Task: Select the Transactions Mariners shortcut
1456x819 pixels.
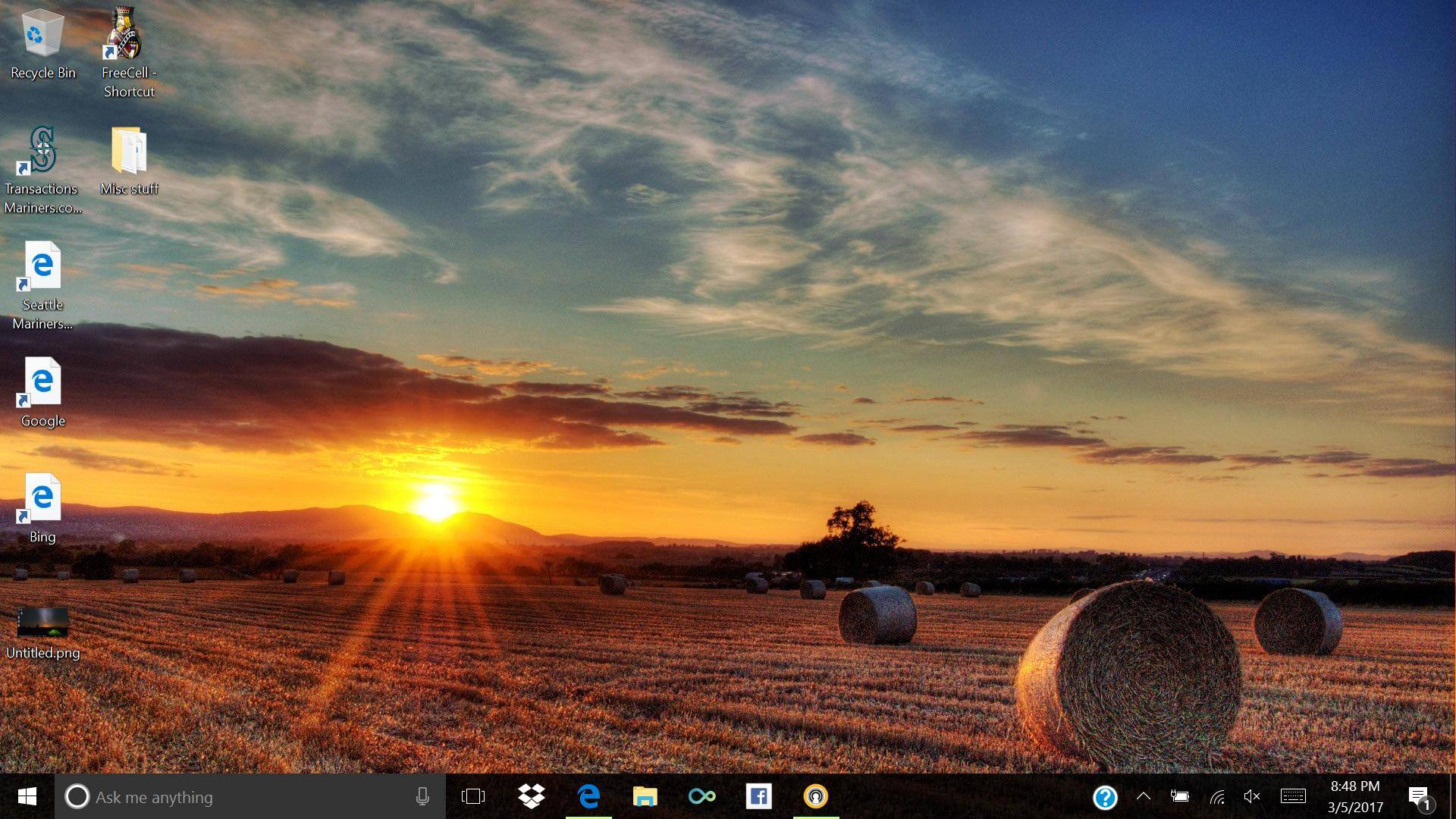Action: pyautogui.click(x=42, y=150)
